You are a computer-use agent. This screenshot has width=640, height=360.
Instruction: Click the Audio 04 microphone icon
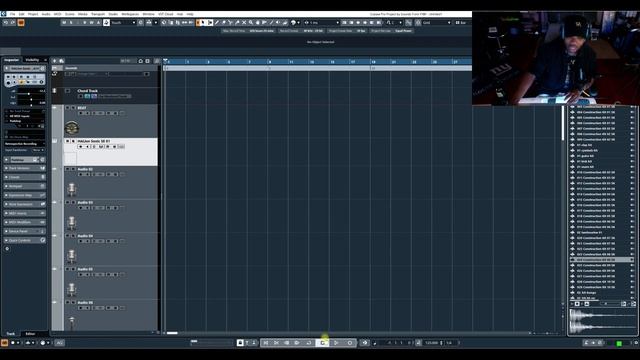[x=71, y=256]
